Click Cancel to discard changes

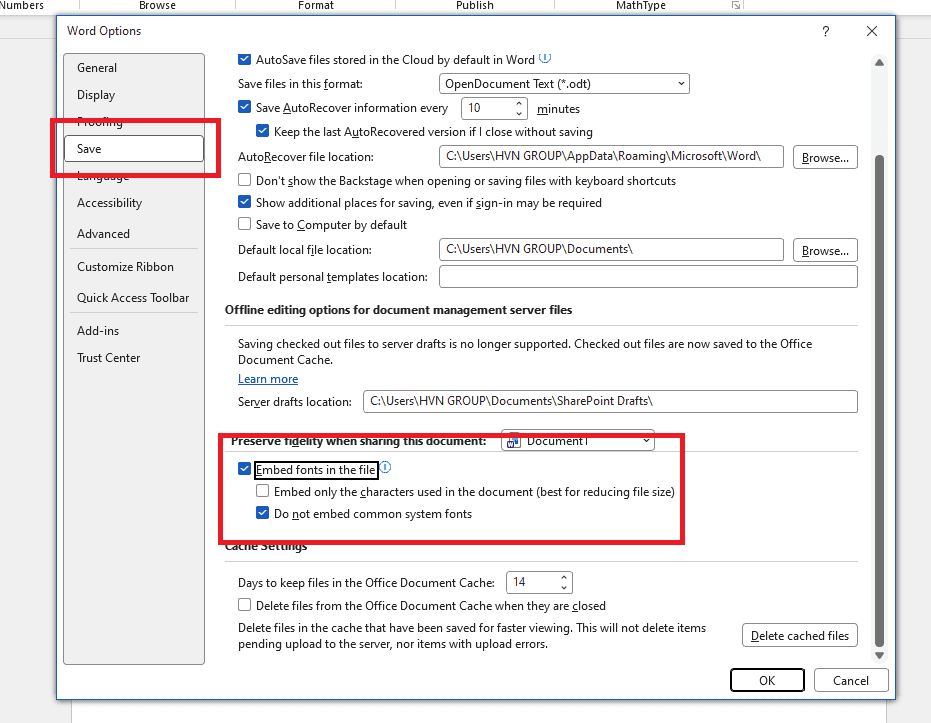(x=851, y=680)
